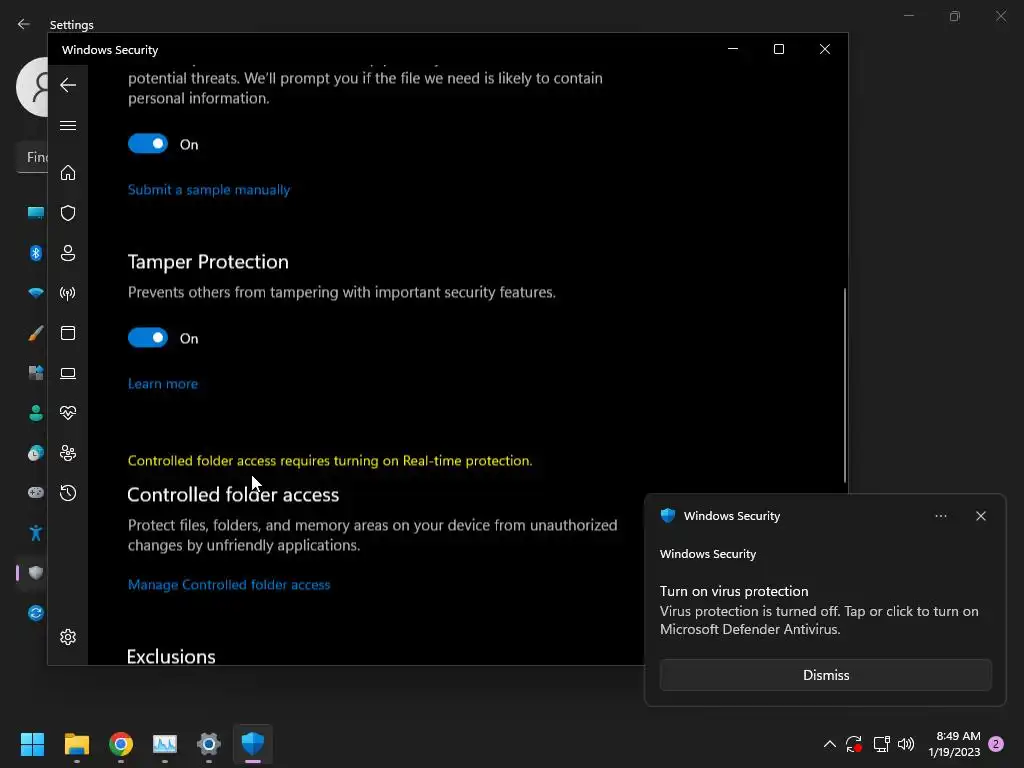The width and height of the screenshot is (1024, 768).
Task: Click Turn on virus protection notification text
Action: pos(734,591)
